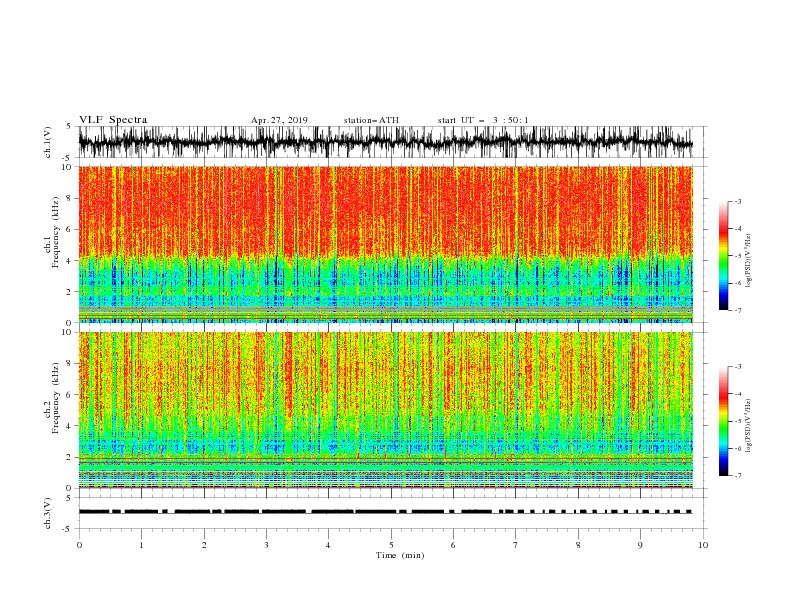Screen dimensions: 792x612
Task: Click the "ch.1(V)" waveform axis label
Action: 48,142
